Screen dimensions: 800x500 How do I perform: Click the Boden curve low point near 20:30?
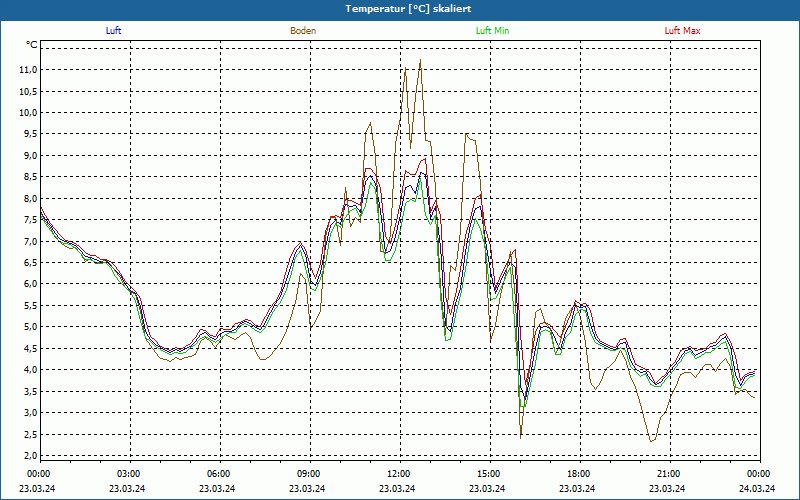(651, 441)
